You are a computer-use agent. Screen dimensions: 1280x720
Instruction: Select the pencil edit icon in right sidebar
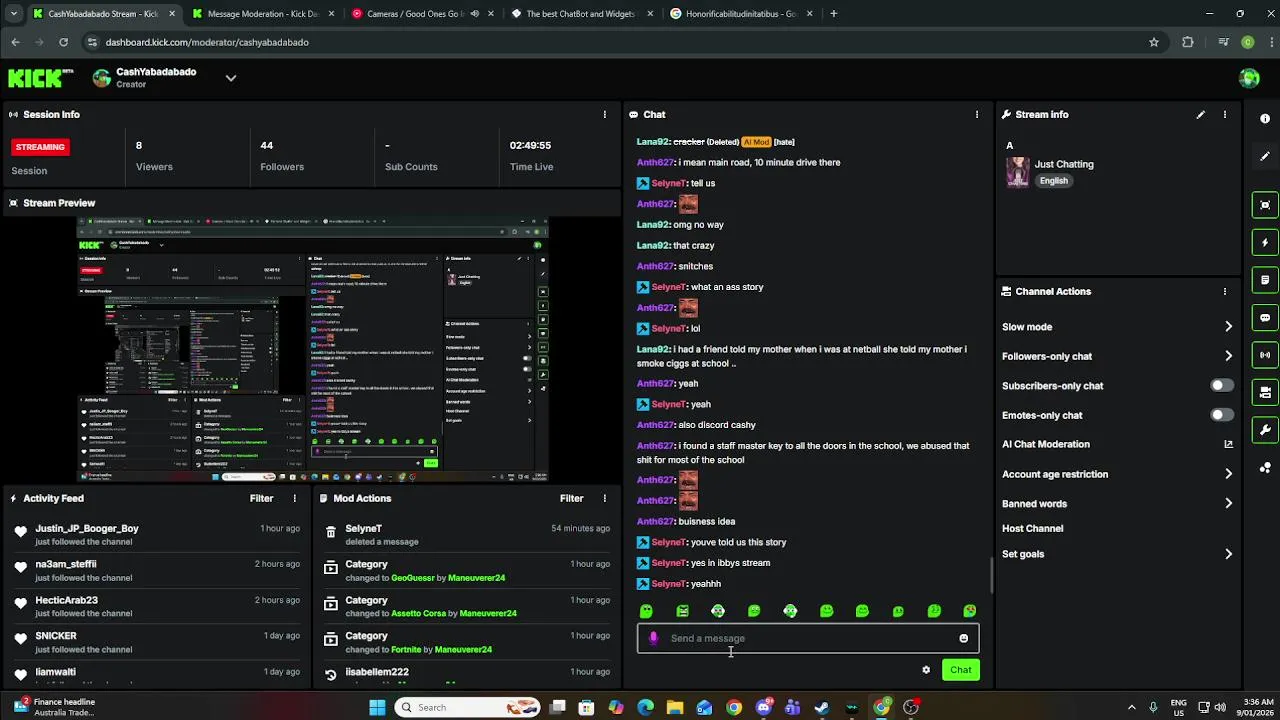(1264, 156)
